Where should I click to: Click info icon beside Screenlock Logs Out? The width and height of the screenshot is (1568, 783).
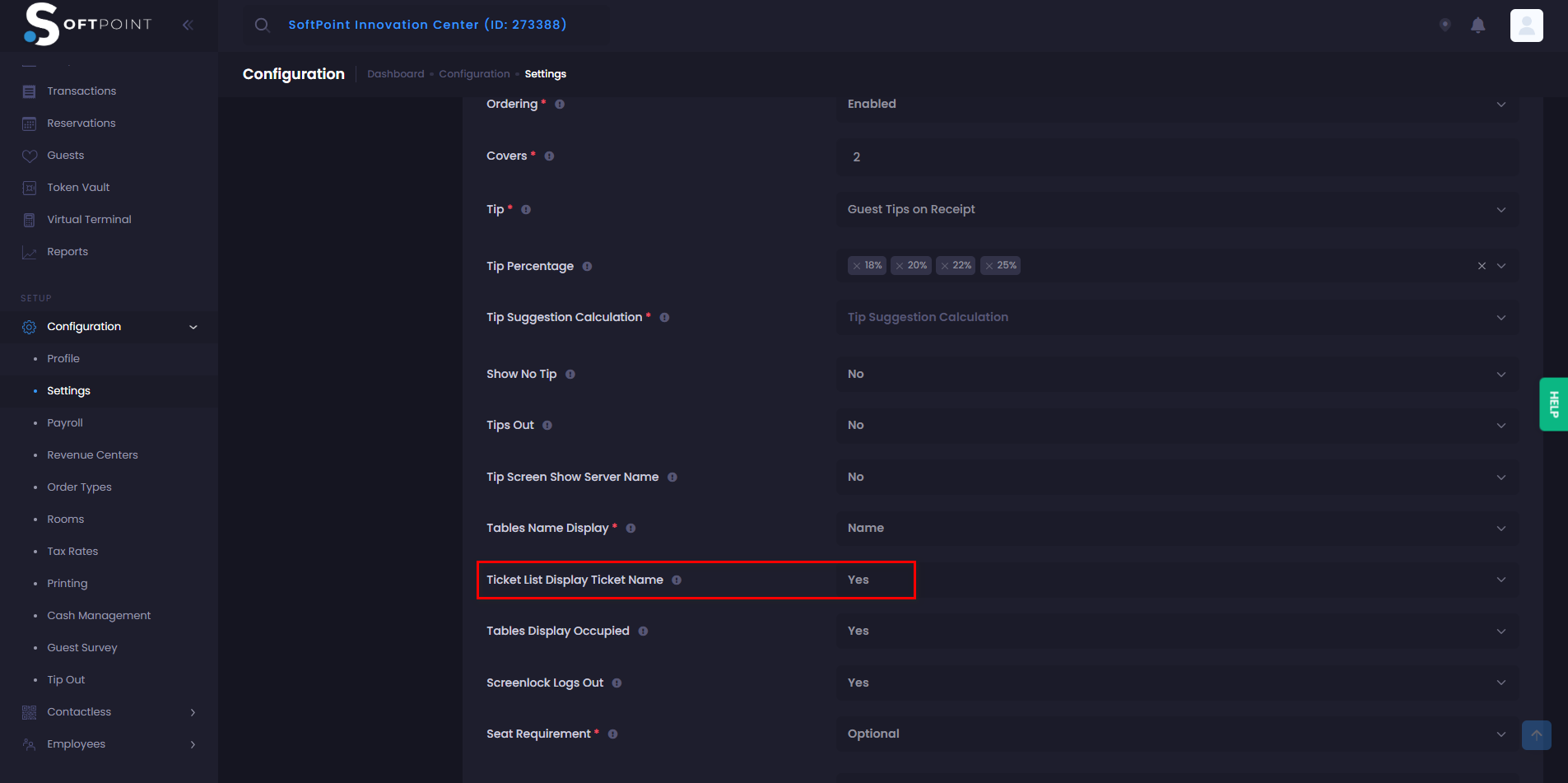pyautogui.click(x=616, y=683)
